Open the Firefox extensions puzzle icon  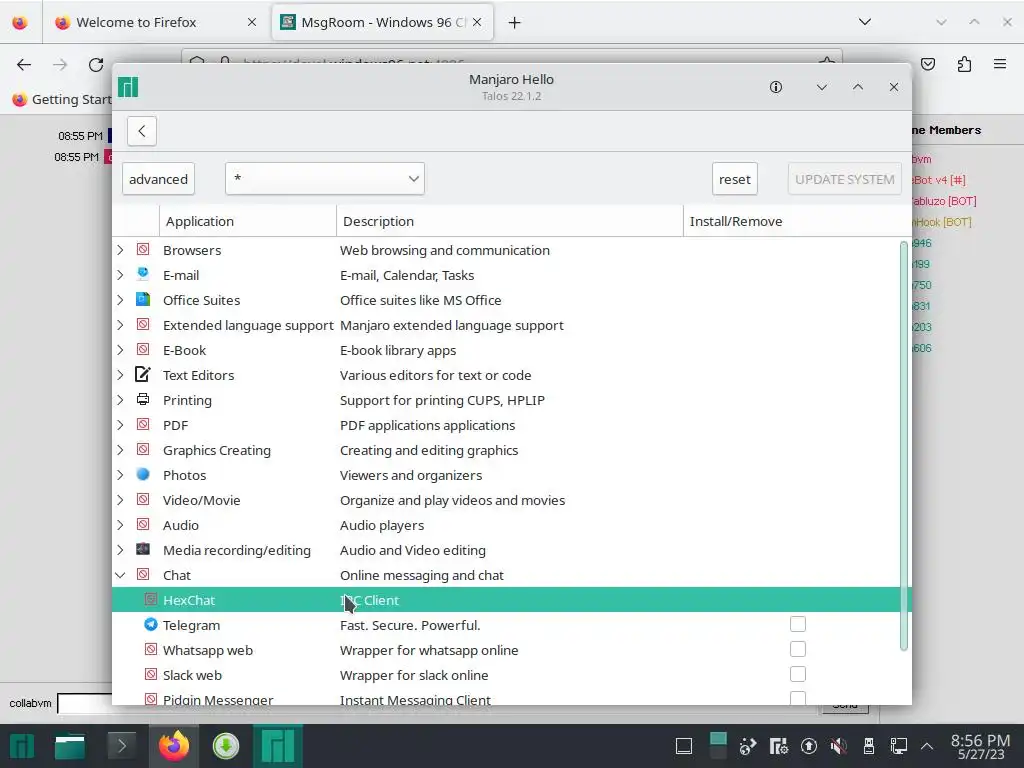[x=964, y=64]
